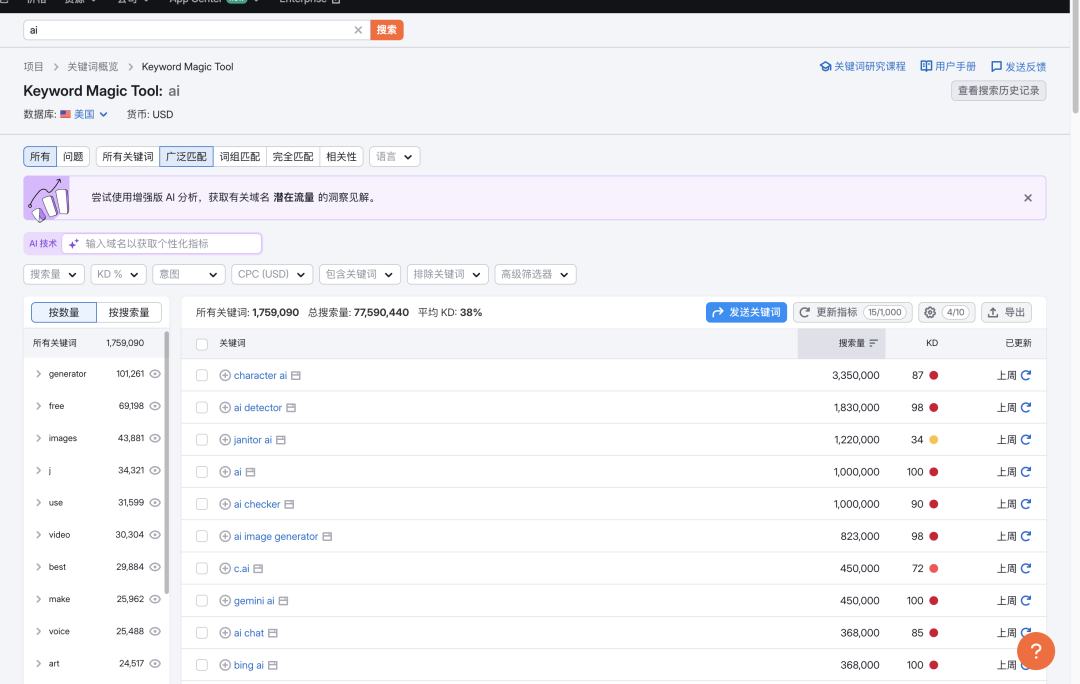Click the plus icon beside ai detector
This screenshot has width=1080, height=684.
tap(225, 408)
